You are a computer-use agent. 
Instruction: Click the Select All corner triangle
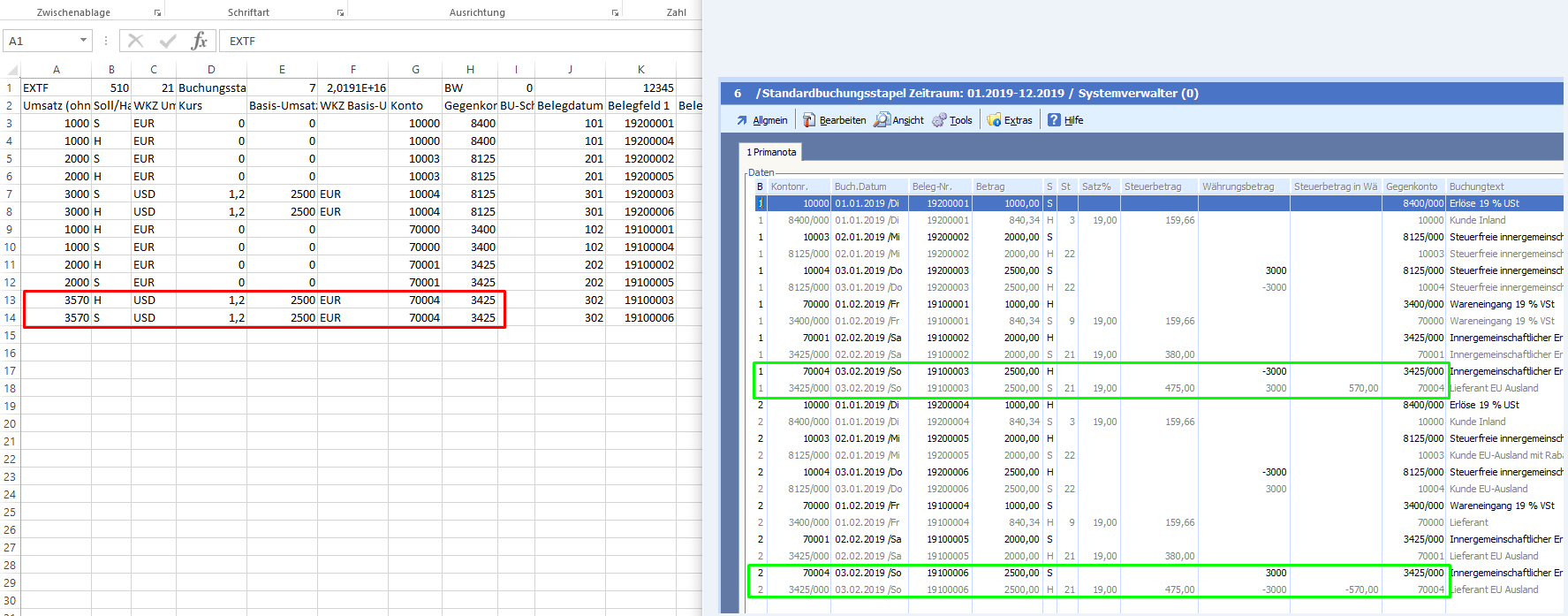tap(11, 70)
